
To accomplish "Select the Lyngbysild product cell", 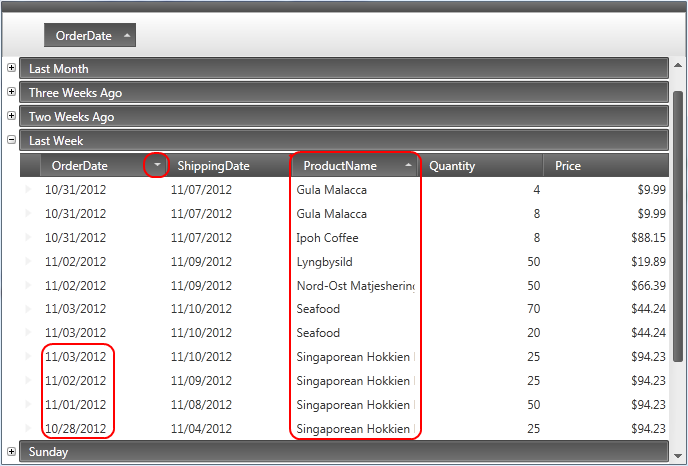I will [326, 262].
